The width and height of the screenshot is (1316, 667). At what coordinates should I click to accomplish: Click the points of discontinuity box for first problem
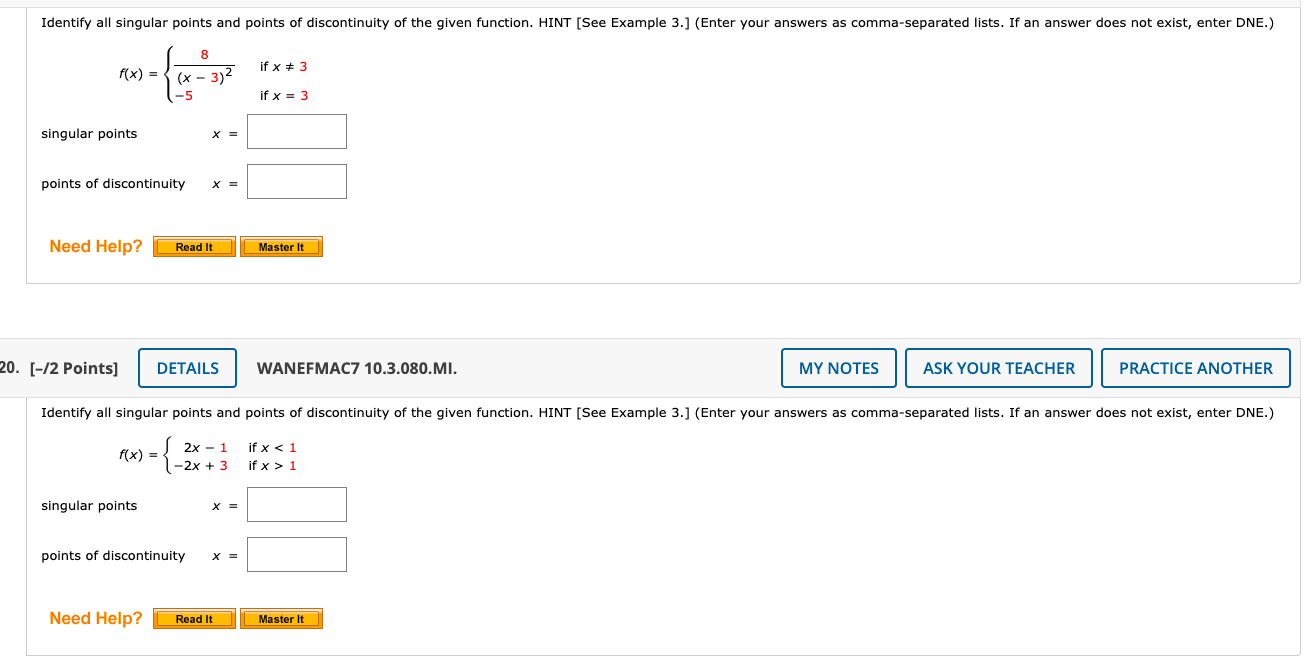(296, 181)
